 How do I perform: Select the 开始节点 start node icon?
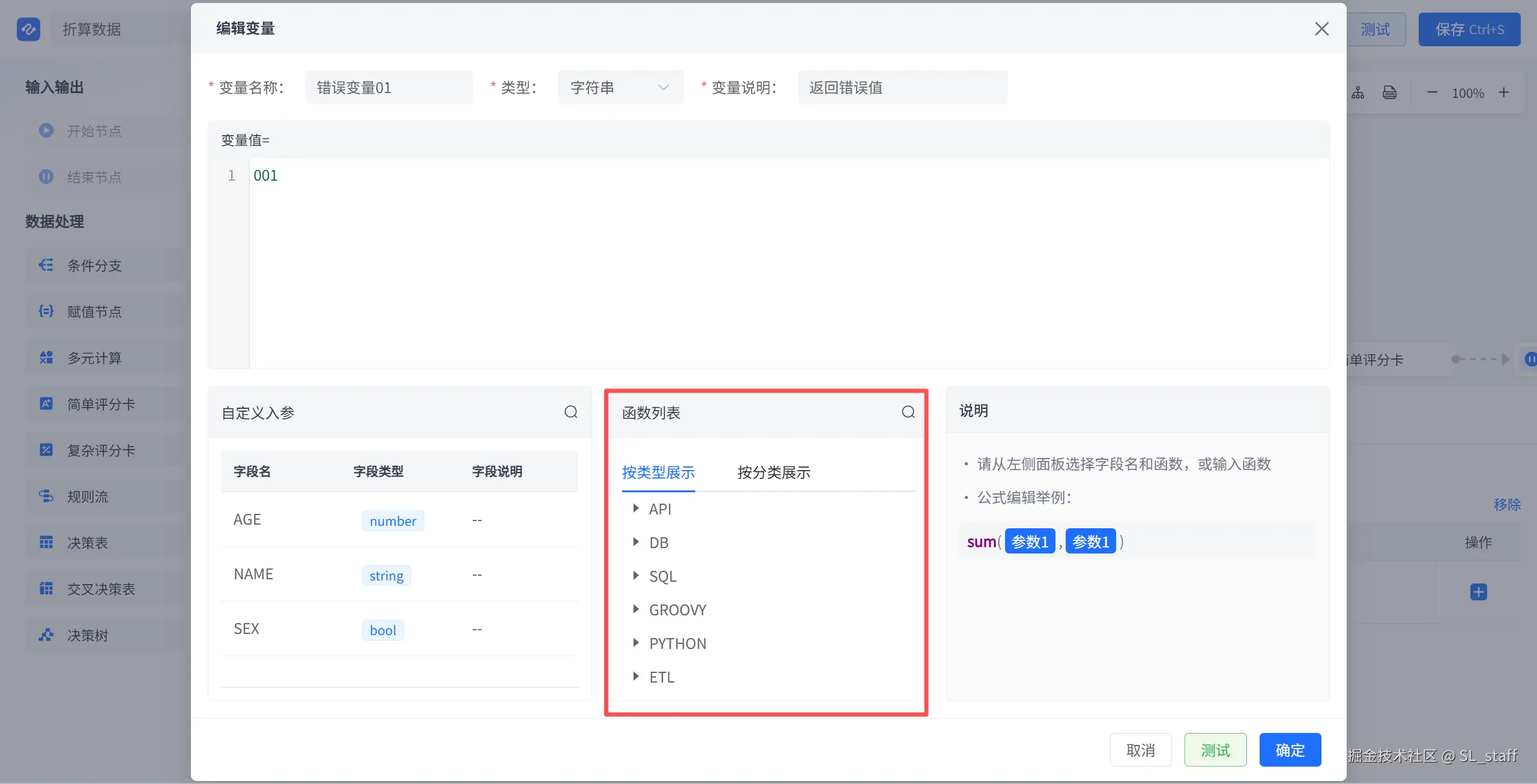point(46,130)
